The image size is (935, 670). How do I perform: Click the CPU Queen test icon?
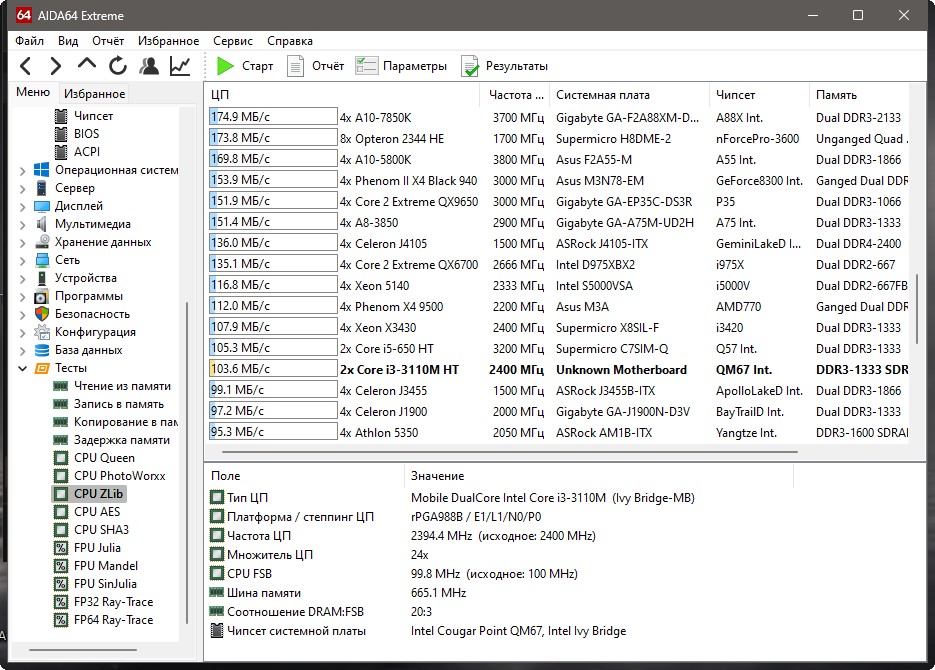click(x=61, y=458)
